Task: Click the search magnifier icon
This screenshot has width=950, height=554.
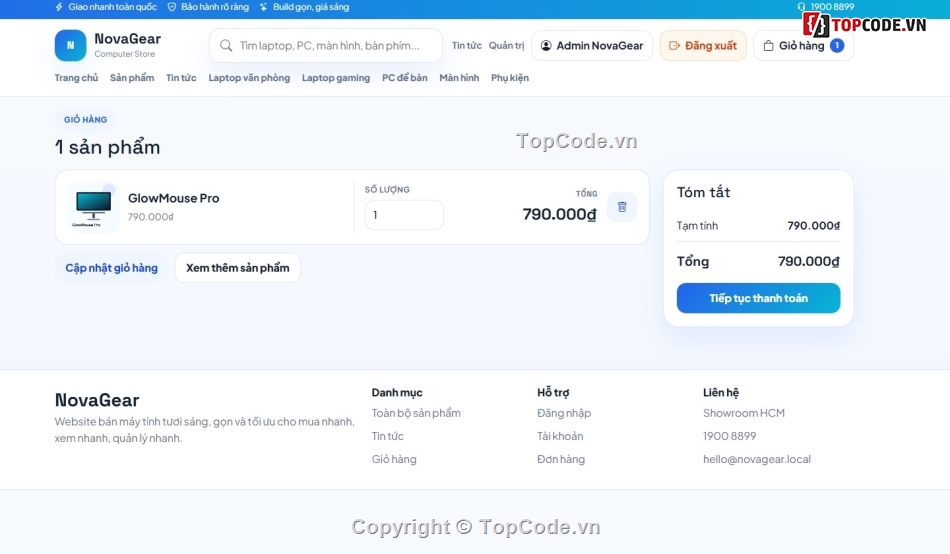Action: [226, 45]
